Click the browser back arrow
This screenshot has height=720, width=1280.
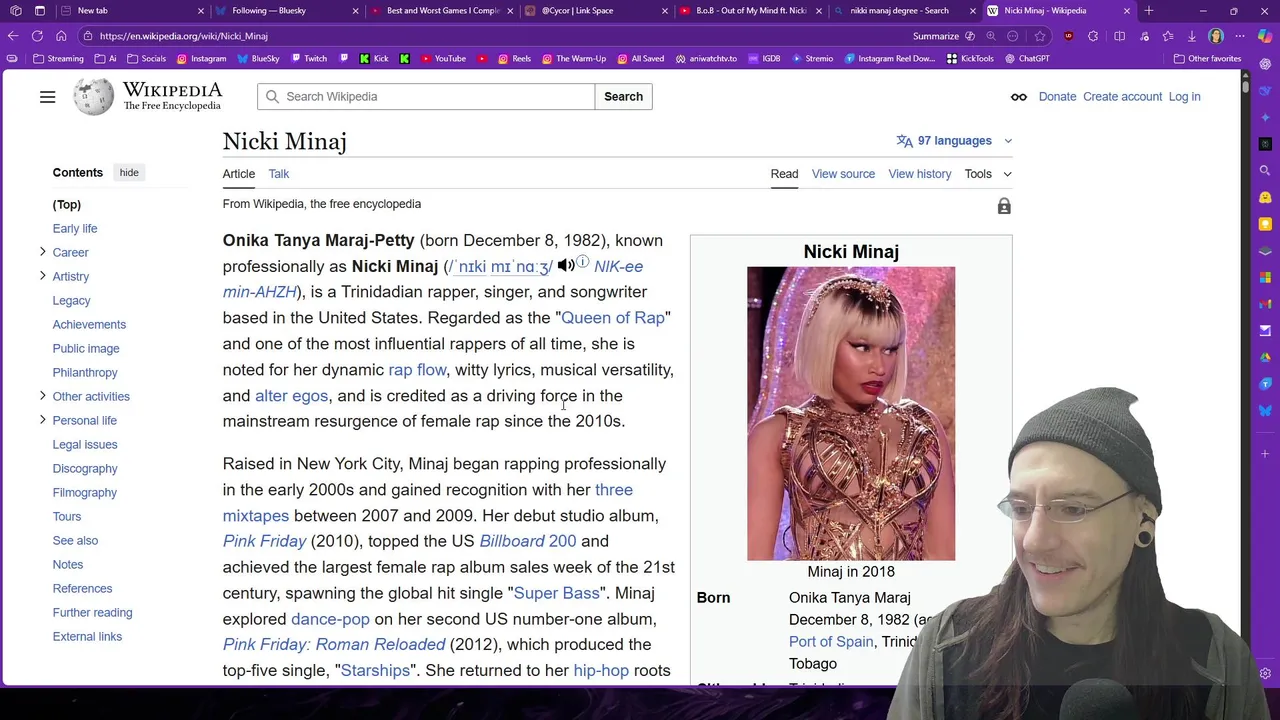[x=13, y=36]
